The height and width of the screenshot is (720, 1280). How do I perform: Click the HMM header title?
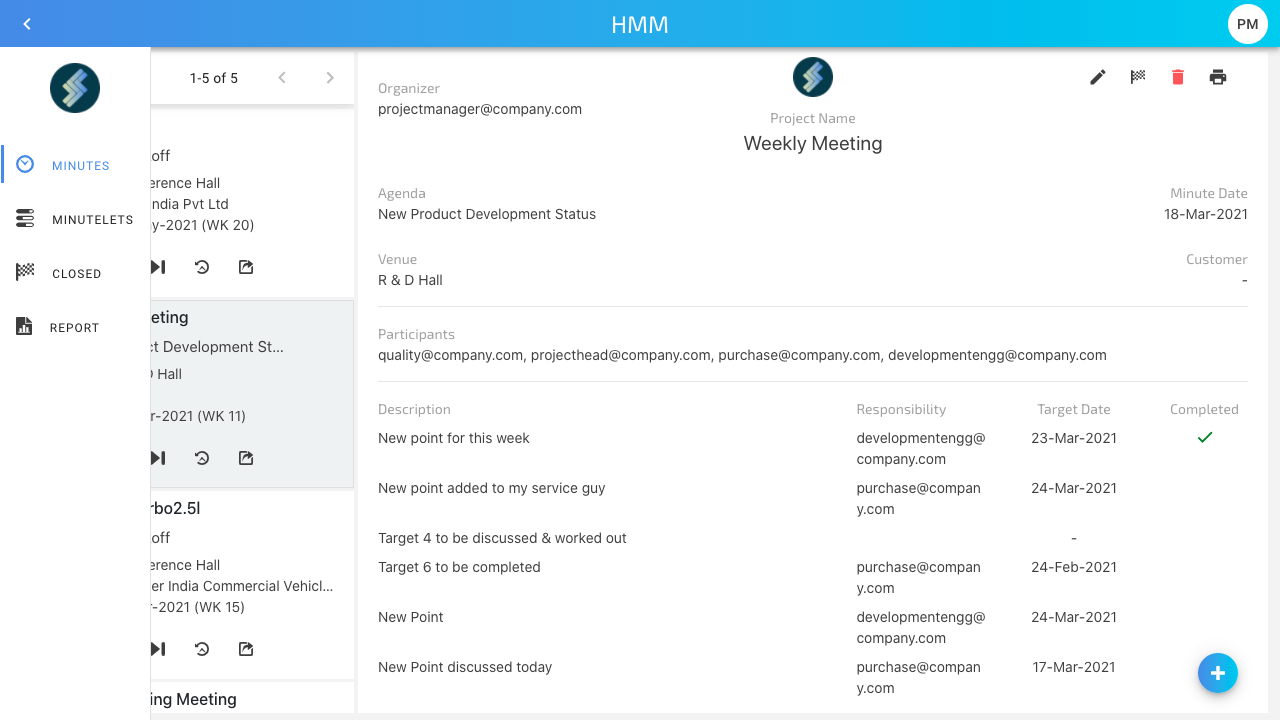click(640, 24)
